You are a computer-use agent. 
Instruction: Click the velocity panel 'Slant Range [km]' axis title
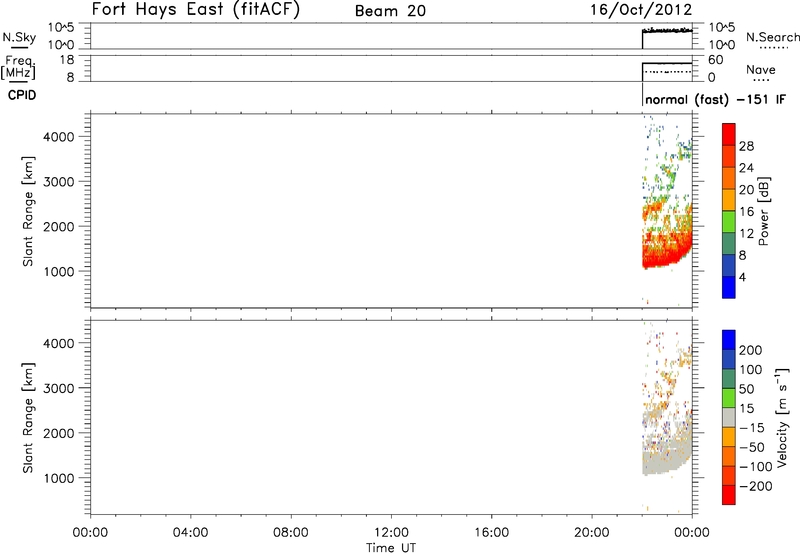(x=28, y=418)
